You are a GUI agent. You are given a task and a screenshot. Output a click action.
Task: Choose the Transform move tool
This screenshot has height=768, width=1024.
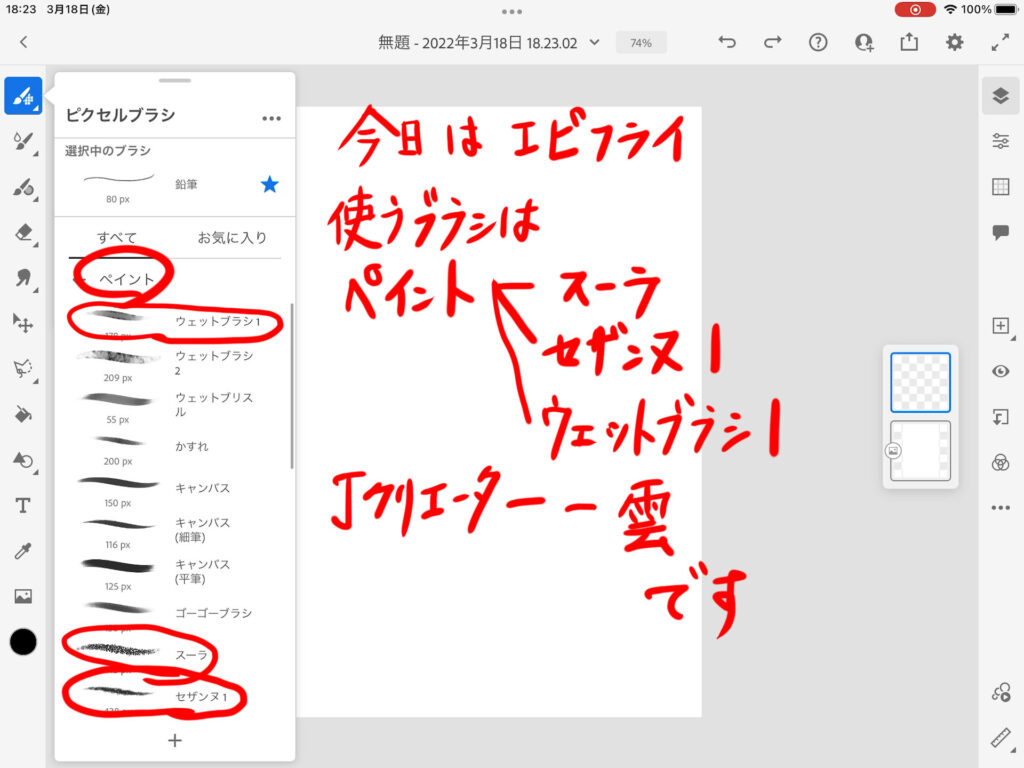click(x=22, y=322)
